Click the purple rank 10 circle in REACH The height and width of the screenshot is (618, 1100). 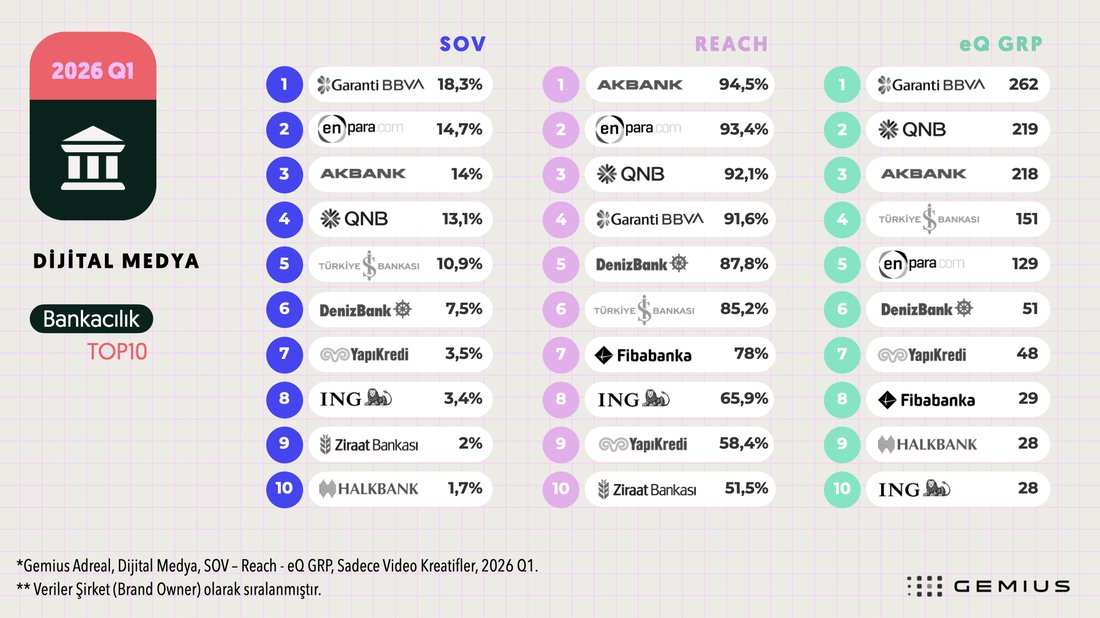[x=561, y=488]
